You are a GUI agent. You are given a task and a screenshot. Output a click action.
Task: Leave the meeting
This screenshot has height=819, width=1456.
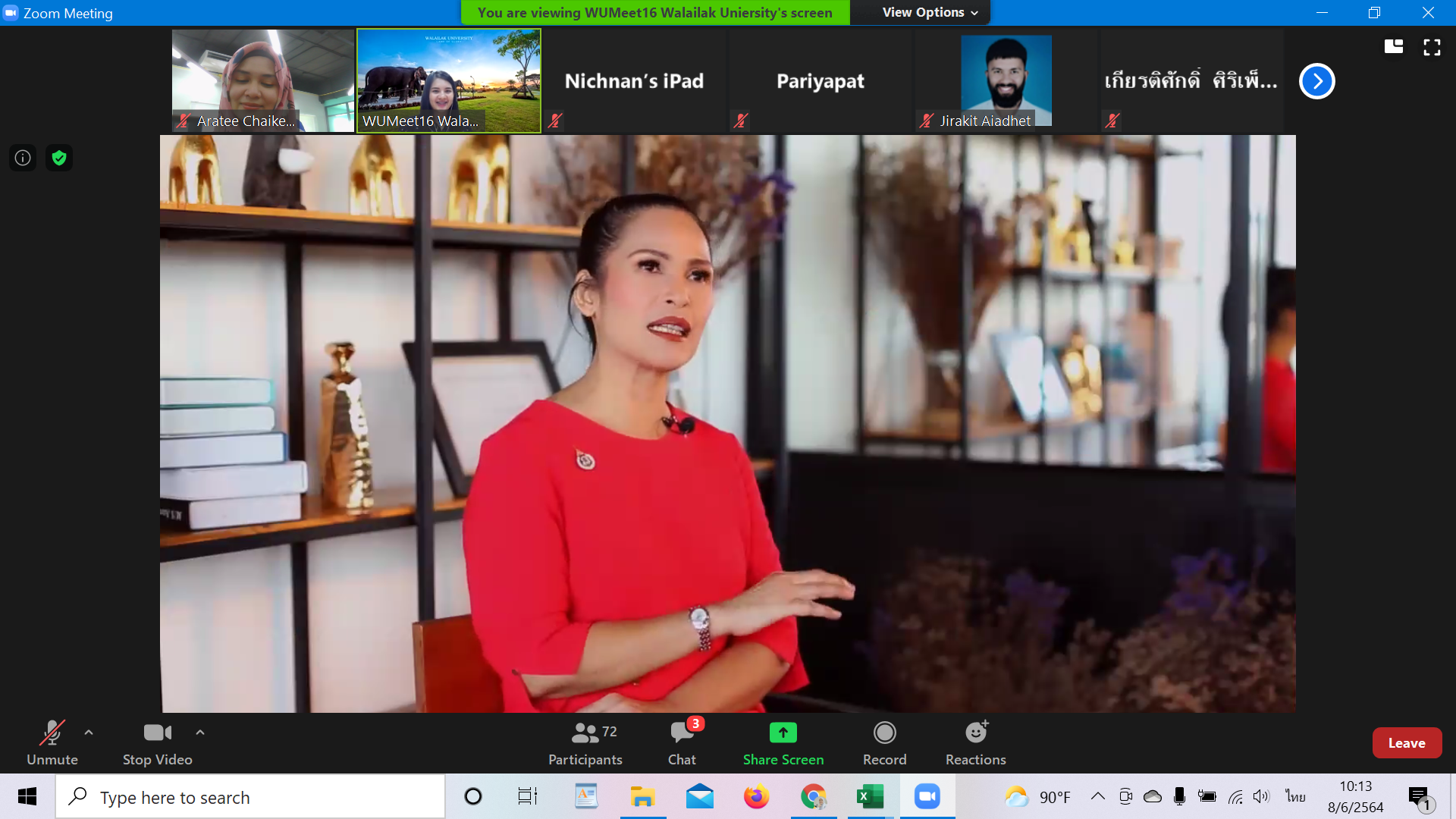(x=1406, y=743)
